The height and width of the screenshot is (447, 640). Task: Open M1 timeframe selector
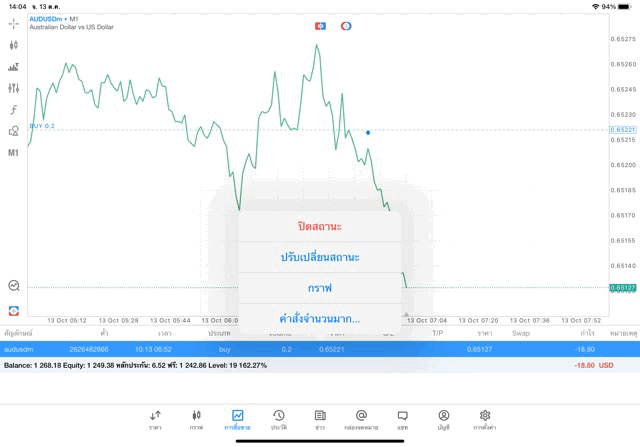click(x=14, y=153)
